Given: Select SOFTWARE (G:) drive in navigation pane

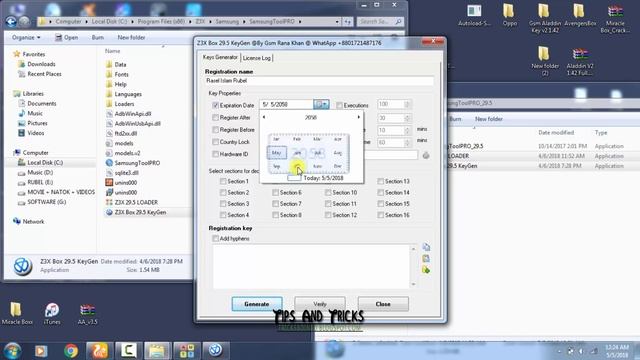Looking at the screenshot, I should point(47,202).
